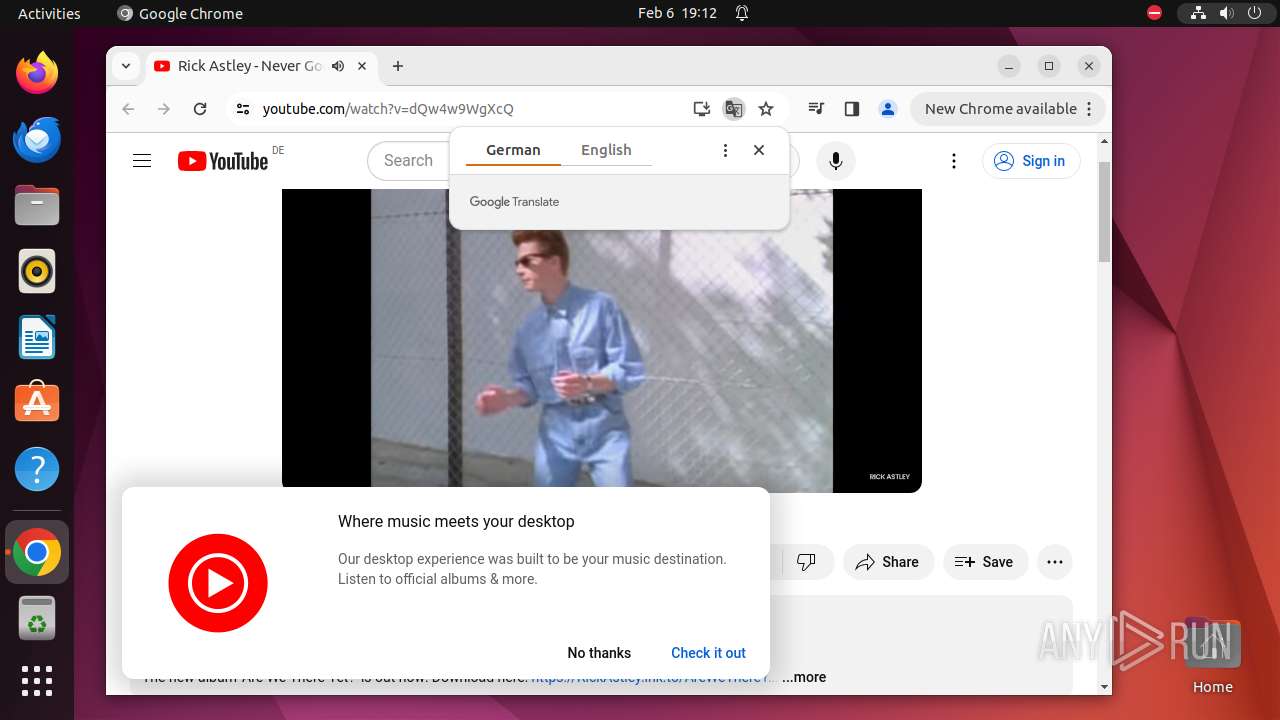Open the Chrome profile avatar icon
Image resolution: width=1280 pixels, height=720 pixels.
[887, 109]
